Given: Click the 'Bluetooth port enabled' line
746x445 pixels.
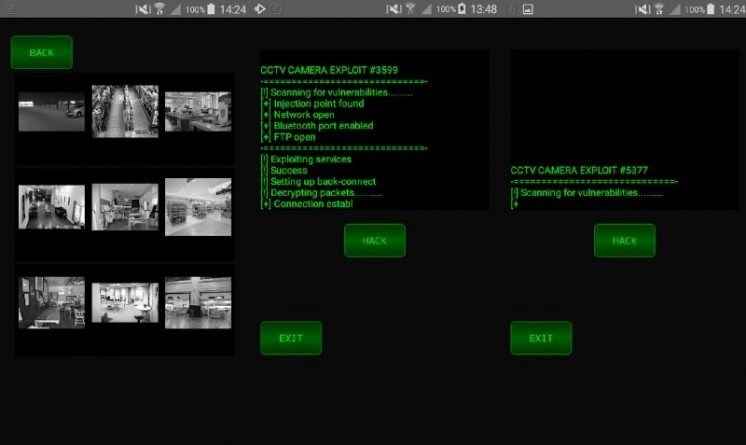Looking at the screenshot, I should (x=317, y=126).
